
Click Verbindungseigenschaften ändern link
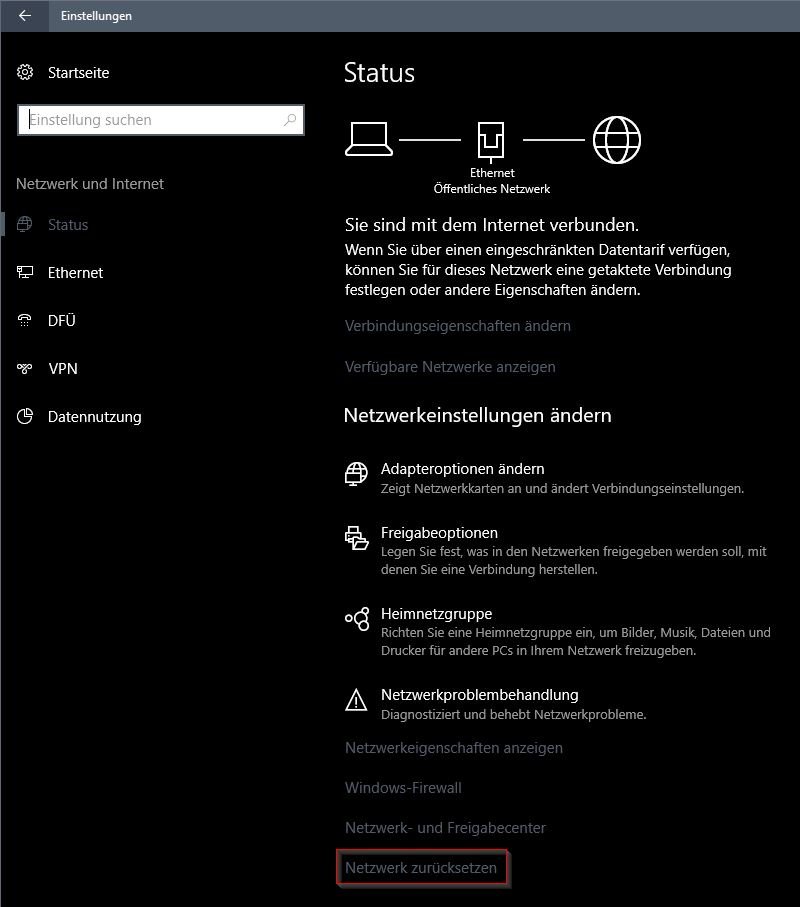[458, 326]
